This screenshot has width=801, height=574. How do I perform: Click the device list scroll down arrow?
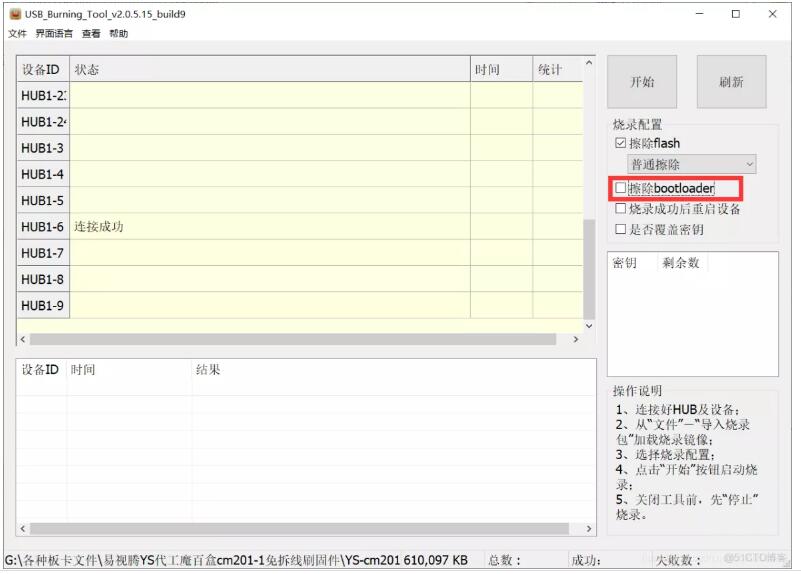[x=588, y=326]
